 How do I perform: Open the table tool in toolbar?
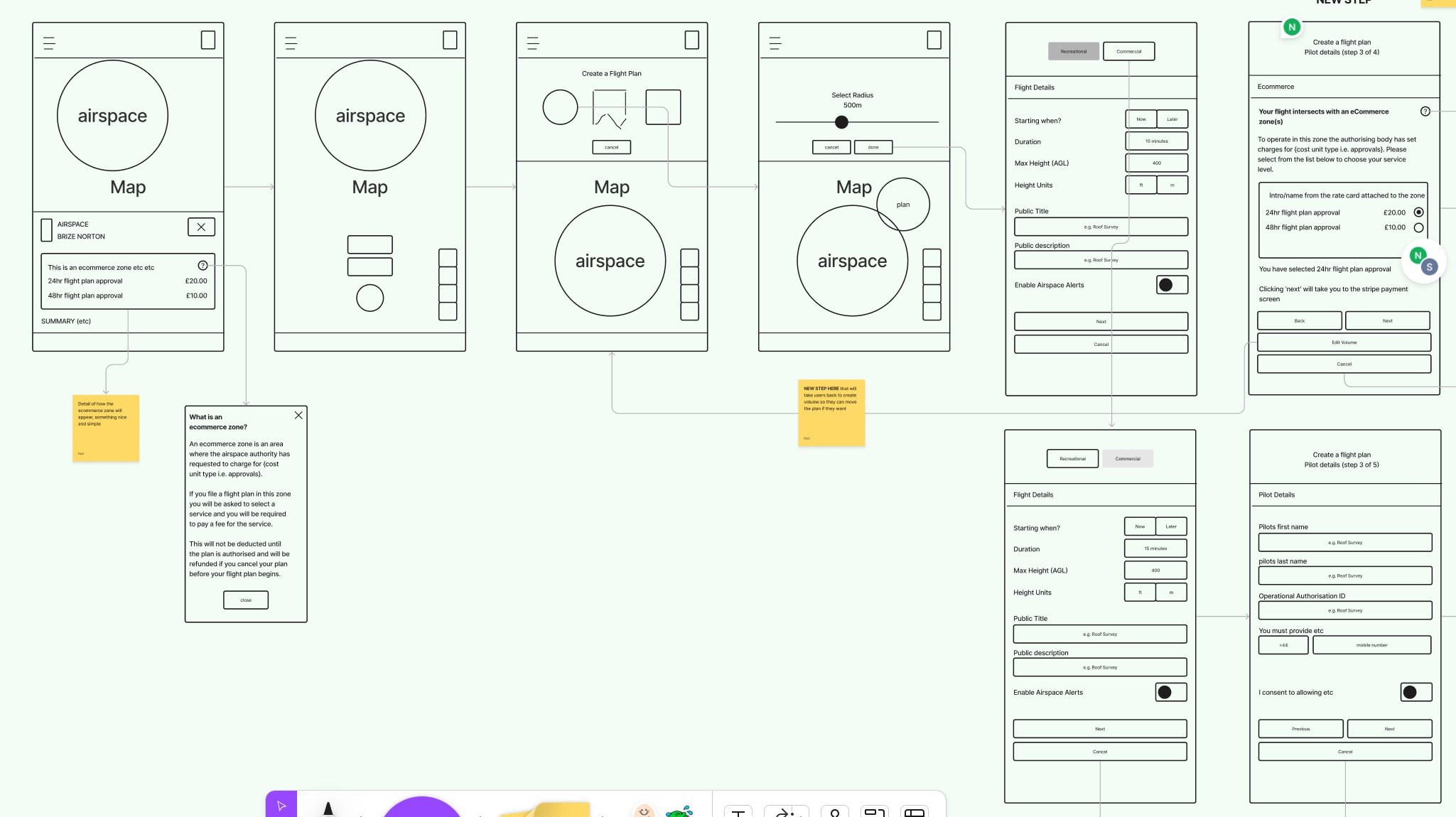click(915, 812)
